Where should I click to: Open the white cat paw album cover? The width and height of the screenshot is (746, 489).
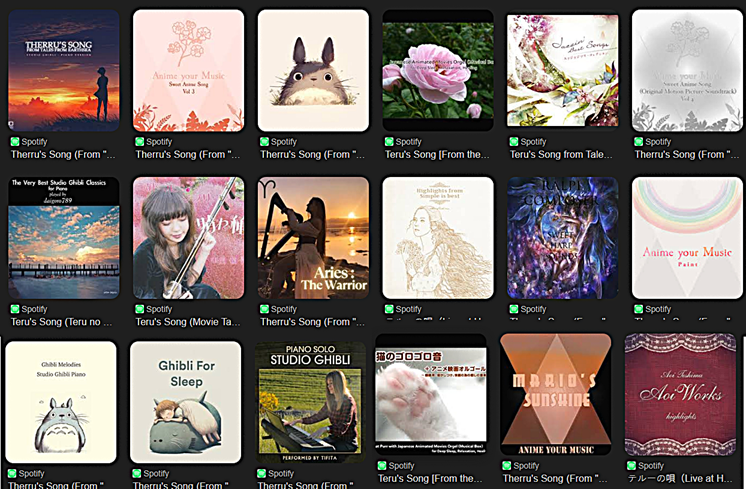(x=431, y=394)
